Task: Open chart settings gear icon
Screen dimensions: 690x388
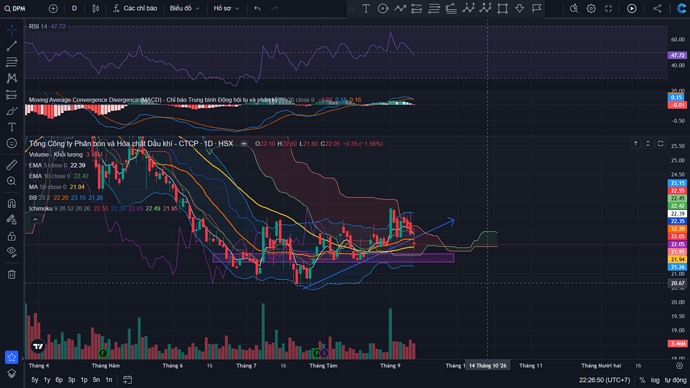Action: (591, 8)
